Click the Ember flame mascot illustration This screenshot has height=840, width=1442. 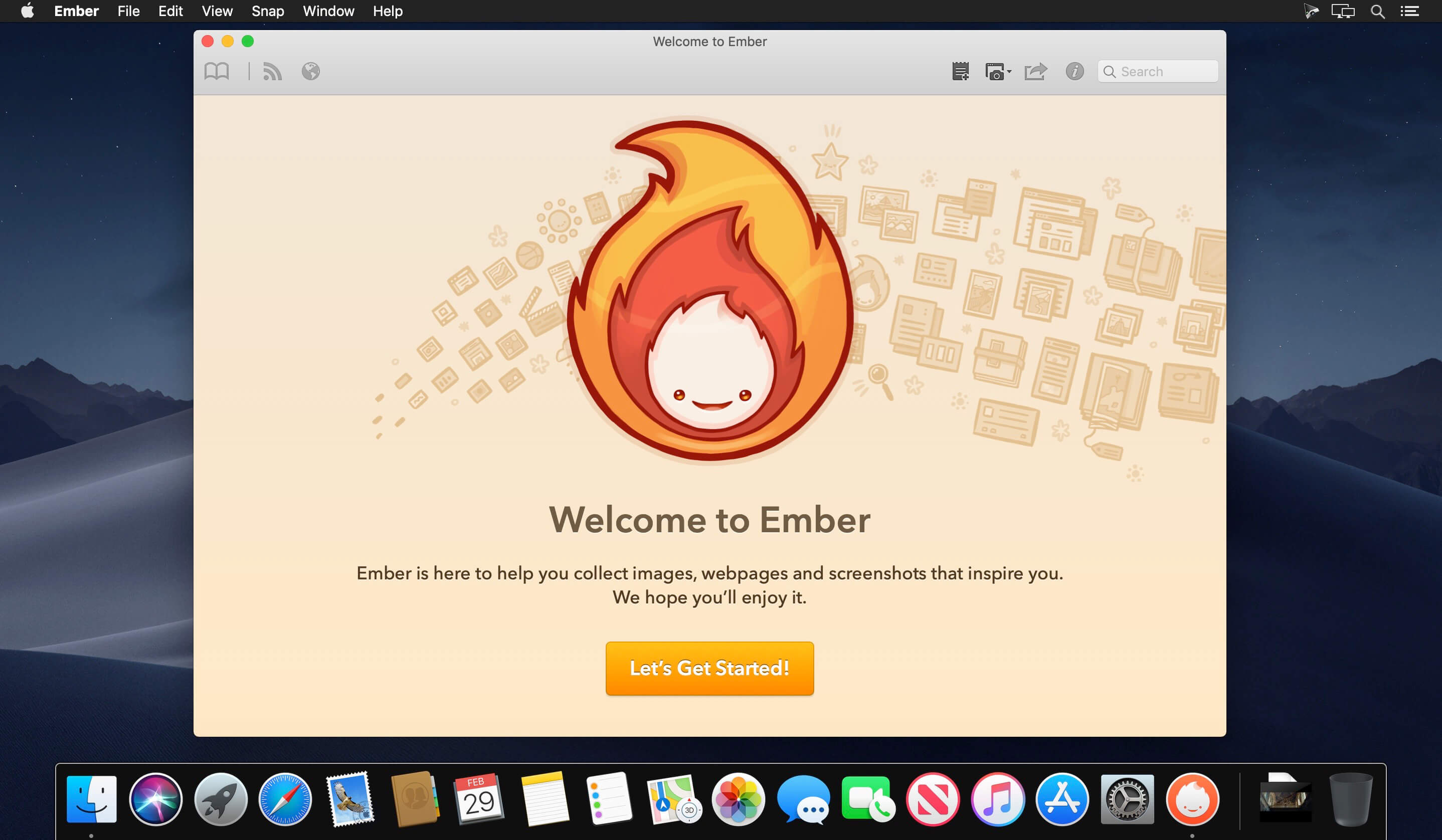pos(709,291)
